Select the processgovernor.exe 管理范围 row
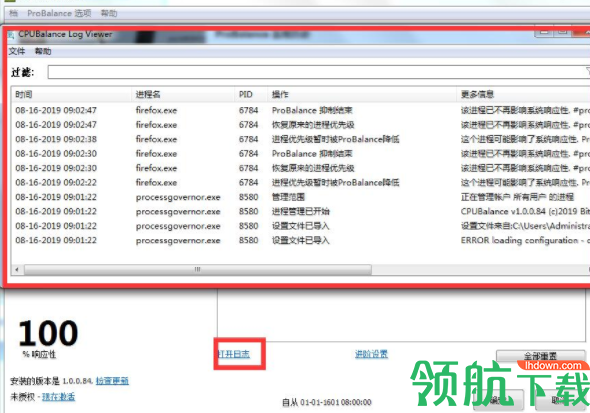 click(300, 197)
